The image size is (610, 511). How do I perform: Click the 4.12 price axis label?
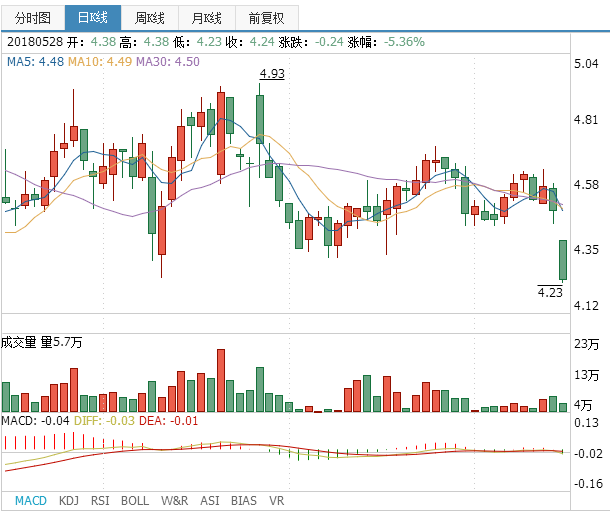586,305
